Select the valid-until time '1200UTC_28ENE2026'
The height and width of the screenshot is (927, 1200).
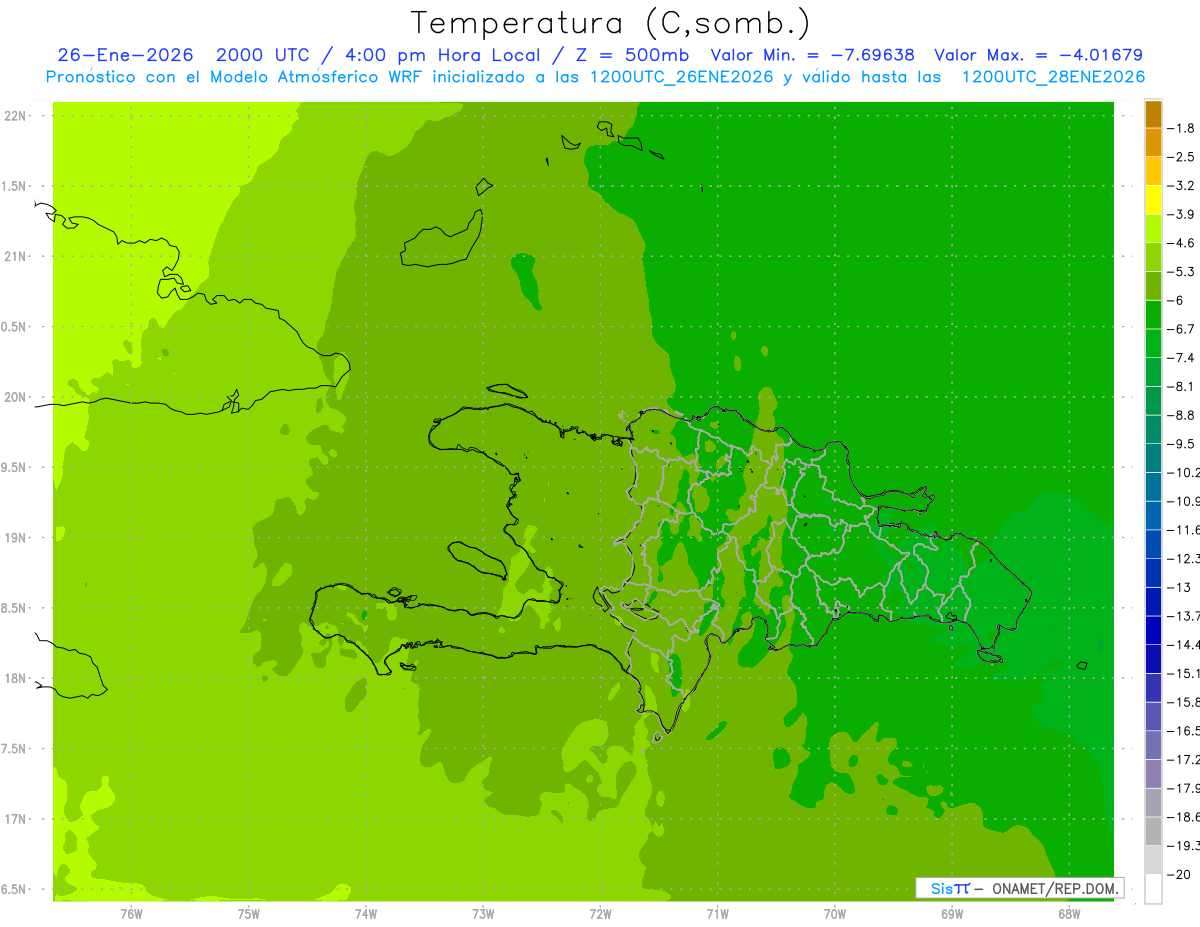point(1053,77)
